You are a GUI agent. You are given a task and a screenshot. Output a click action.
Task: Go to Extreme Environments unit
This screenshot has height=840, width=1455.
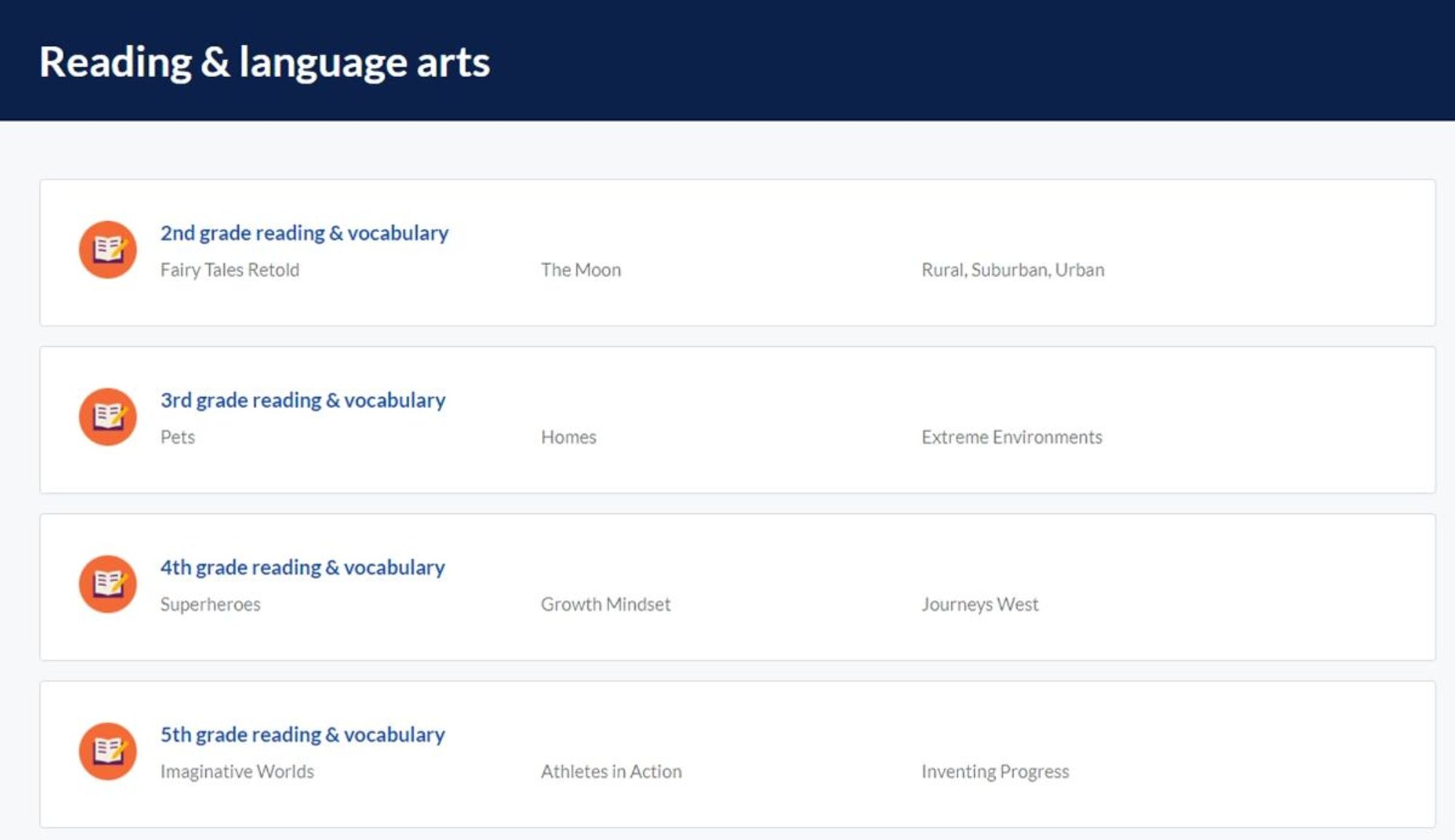click(x=1012, y=437)
